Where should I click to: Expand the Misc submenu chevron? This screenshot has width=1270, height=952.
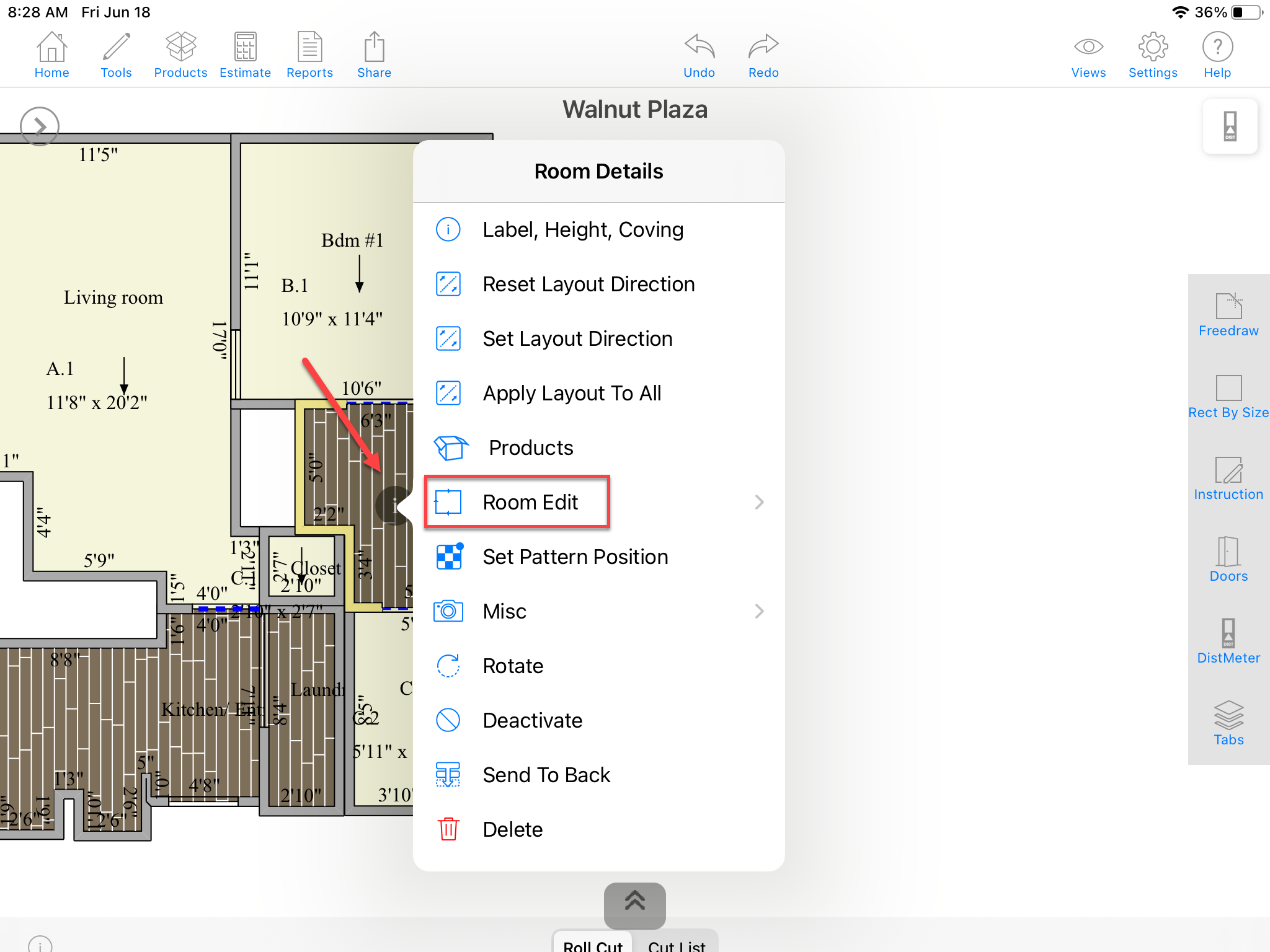coord(759,611)
